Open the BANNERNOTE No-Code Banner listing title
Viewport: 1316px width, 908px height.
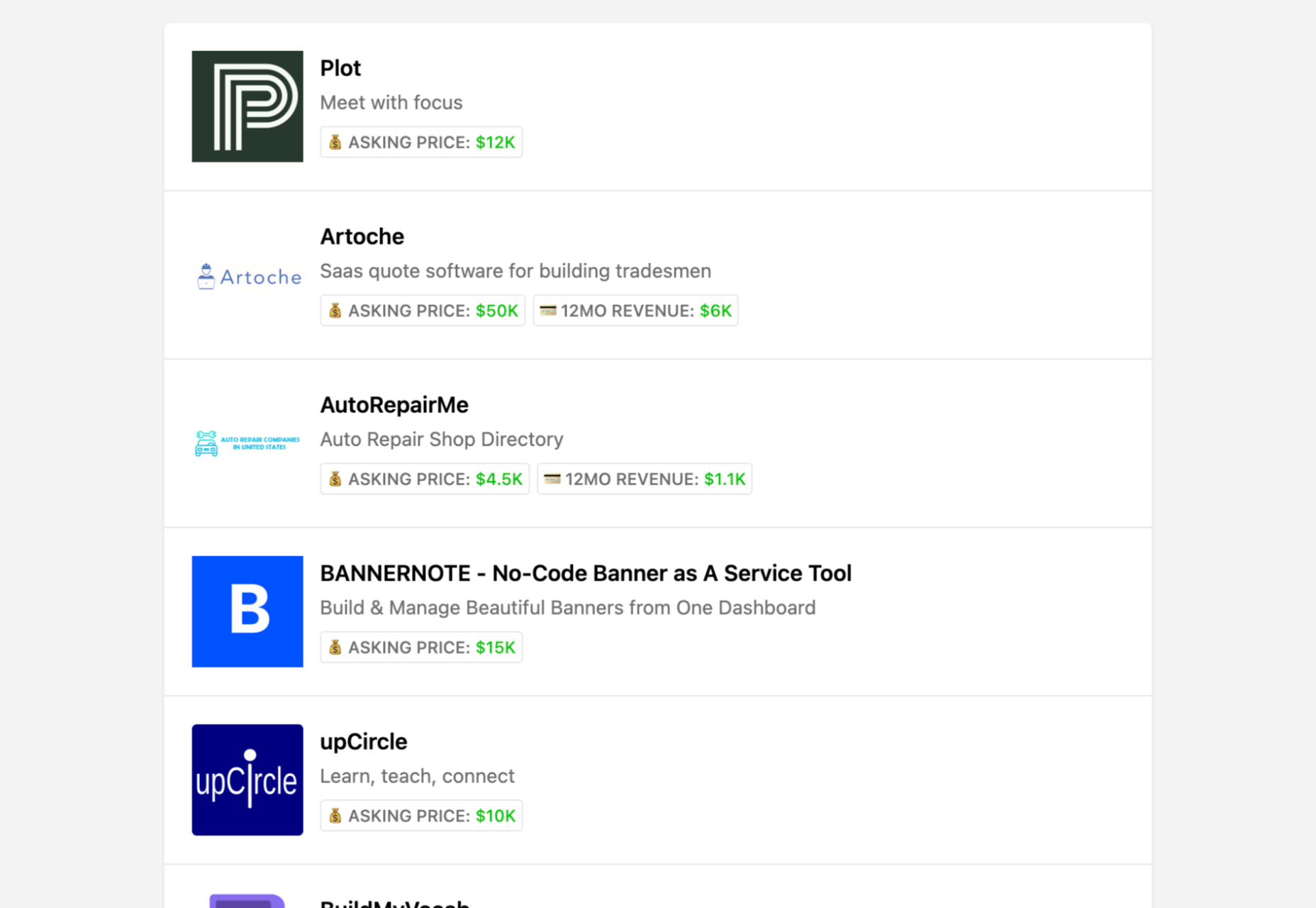point(585,573)
